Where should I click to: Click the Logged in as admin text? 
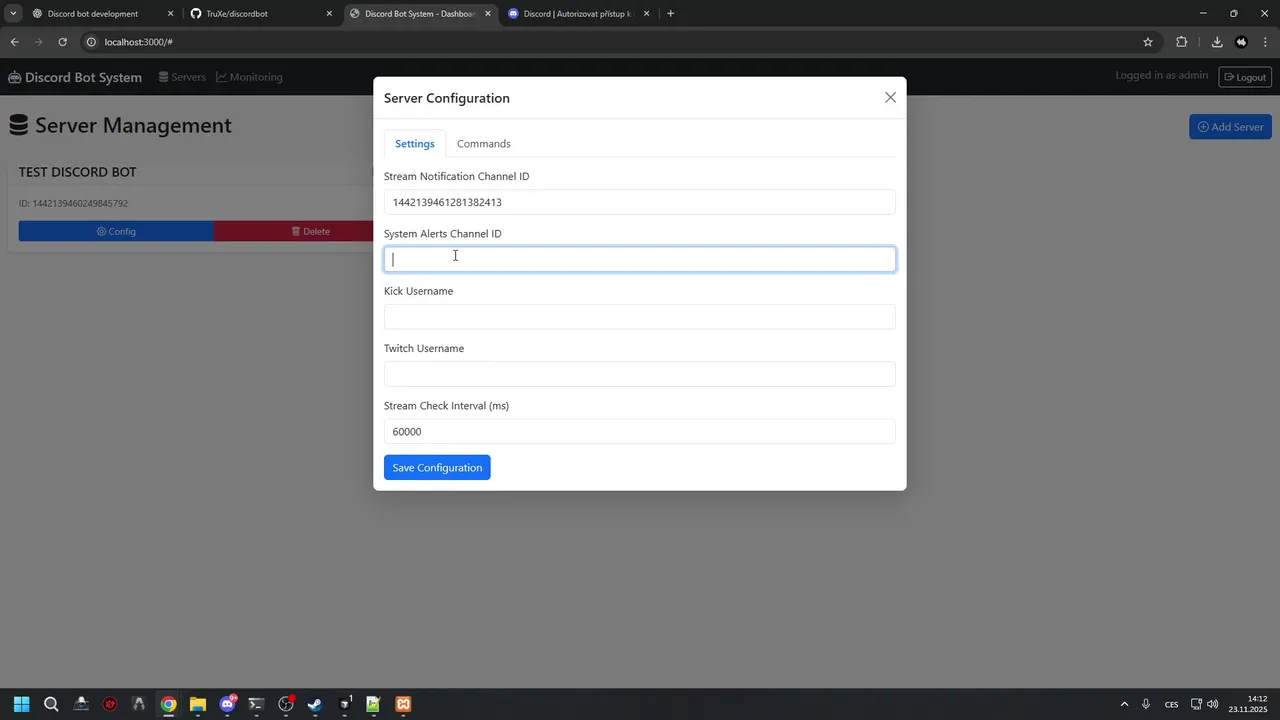coord(1162,76)
